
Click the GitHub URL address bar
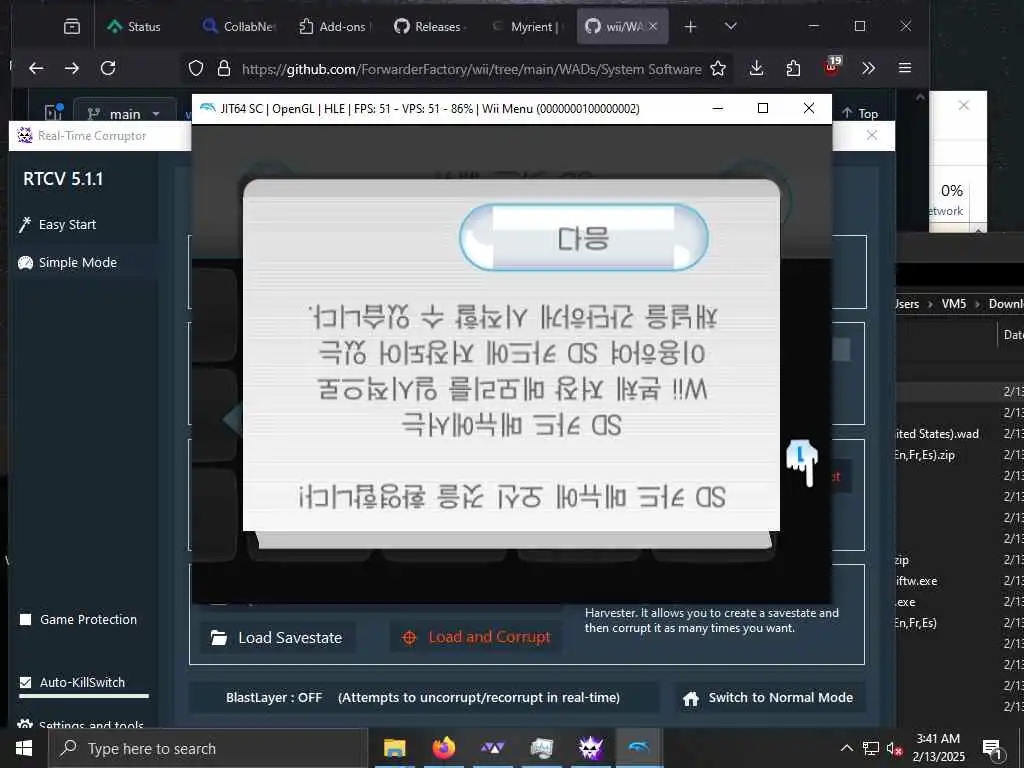coord(472,69)
